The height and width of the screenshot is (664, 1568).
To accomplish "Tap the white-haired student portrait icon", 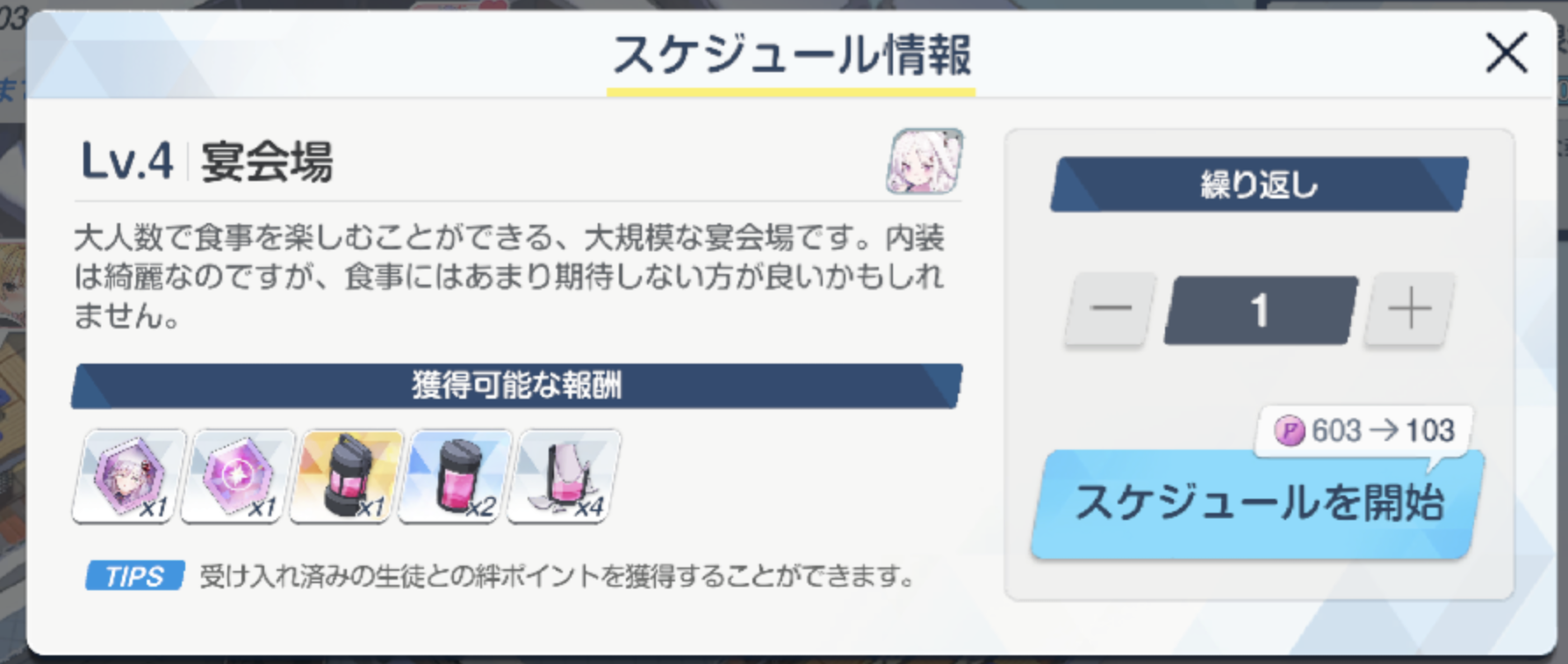I will coord(924,161).
